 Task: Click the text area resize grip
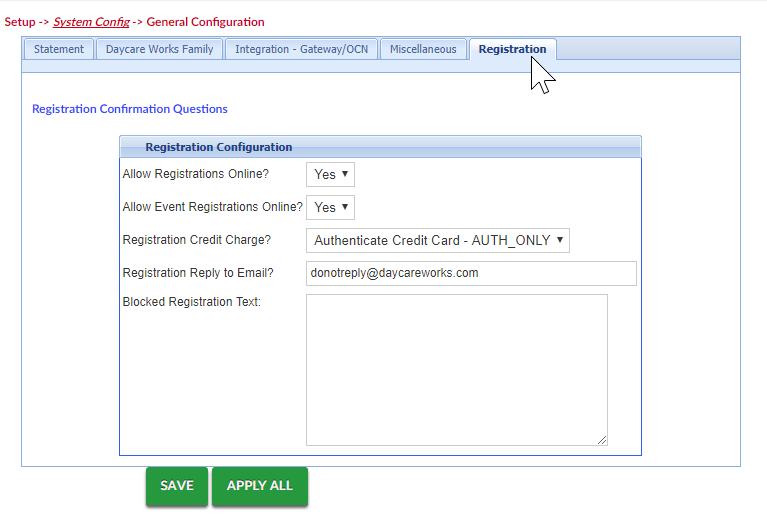pyautogui.click(x=602, y=439)
